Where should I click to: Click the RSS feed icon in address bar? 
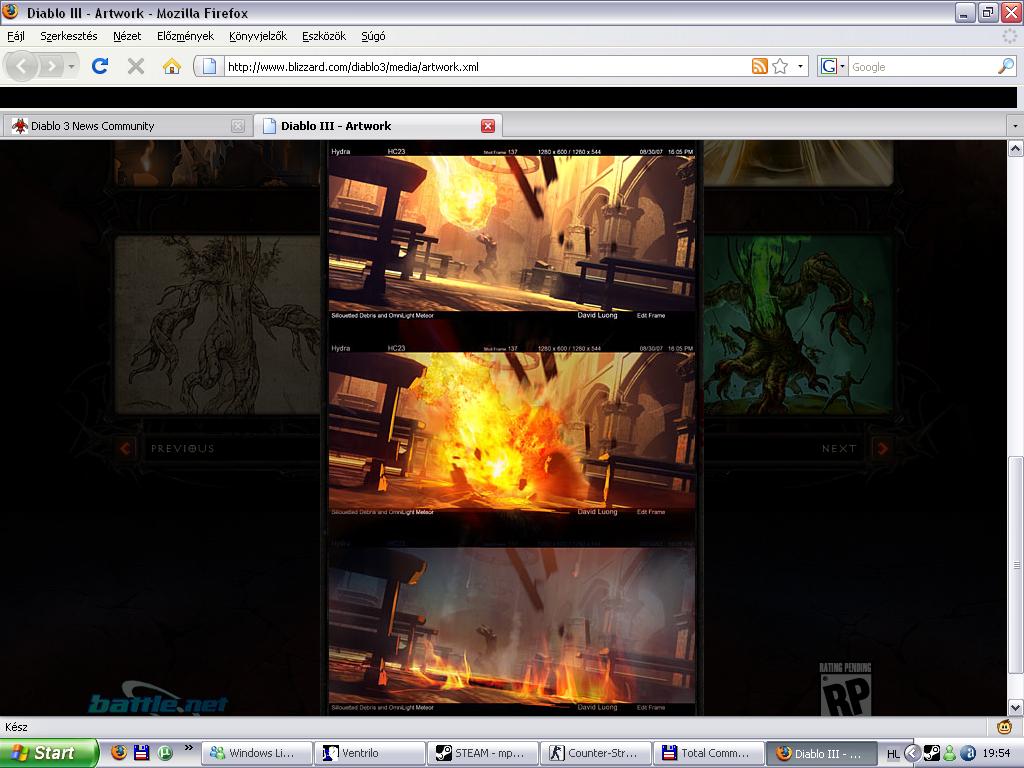click(x=760, y=66)
